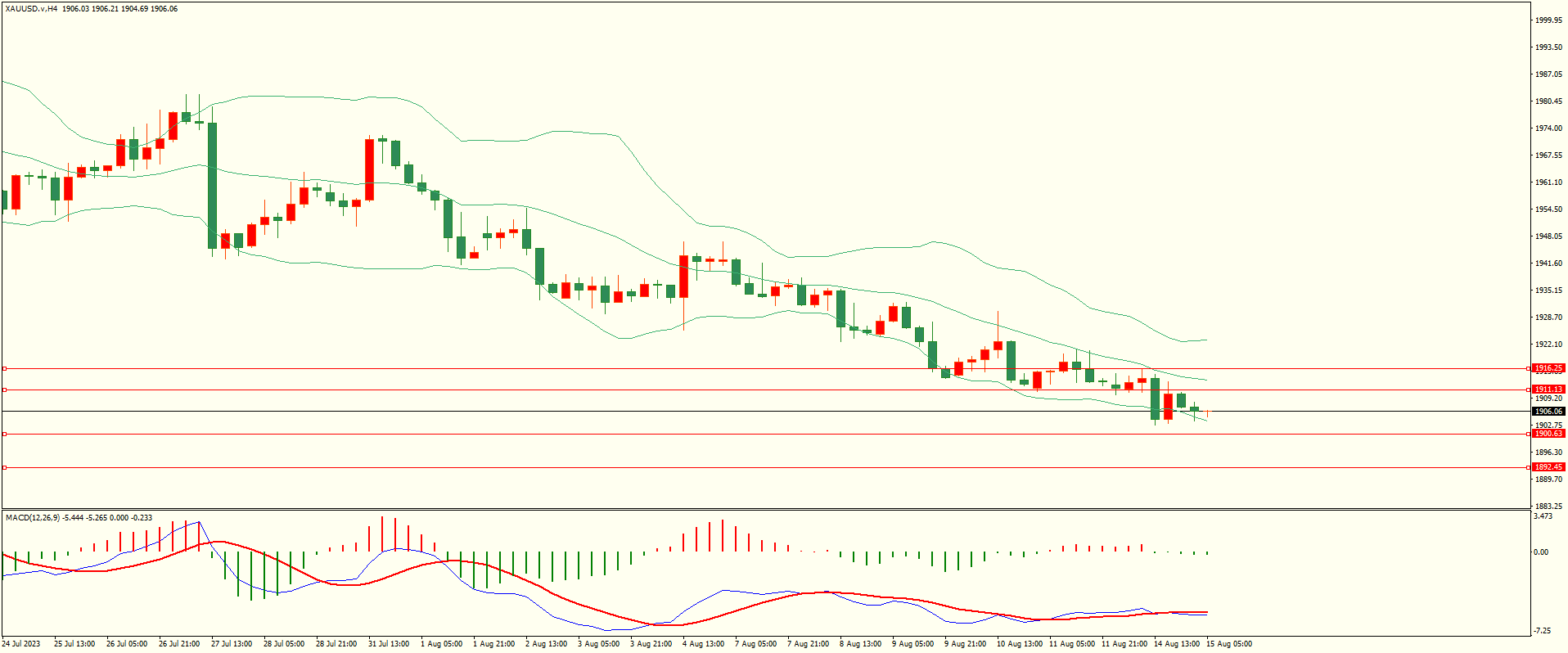Click the 1999.95 price scale value
Viewport: 1568px width, 653px height.
[x=1548, y=20]
